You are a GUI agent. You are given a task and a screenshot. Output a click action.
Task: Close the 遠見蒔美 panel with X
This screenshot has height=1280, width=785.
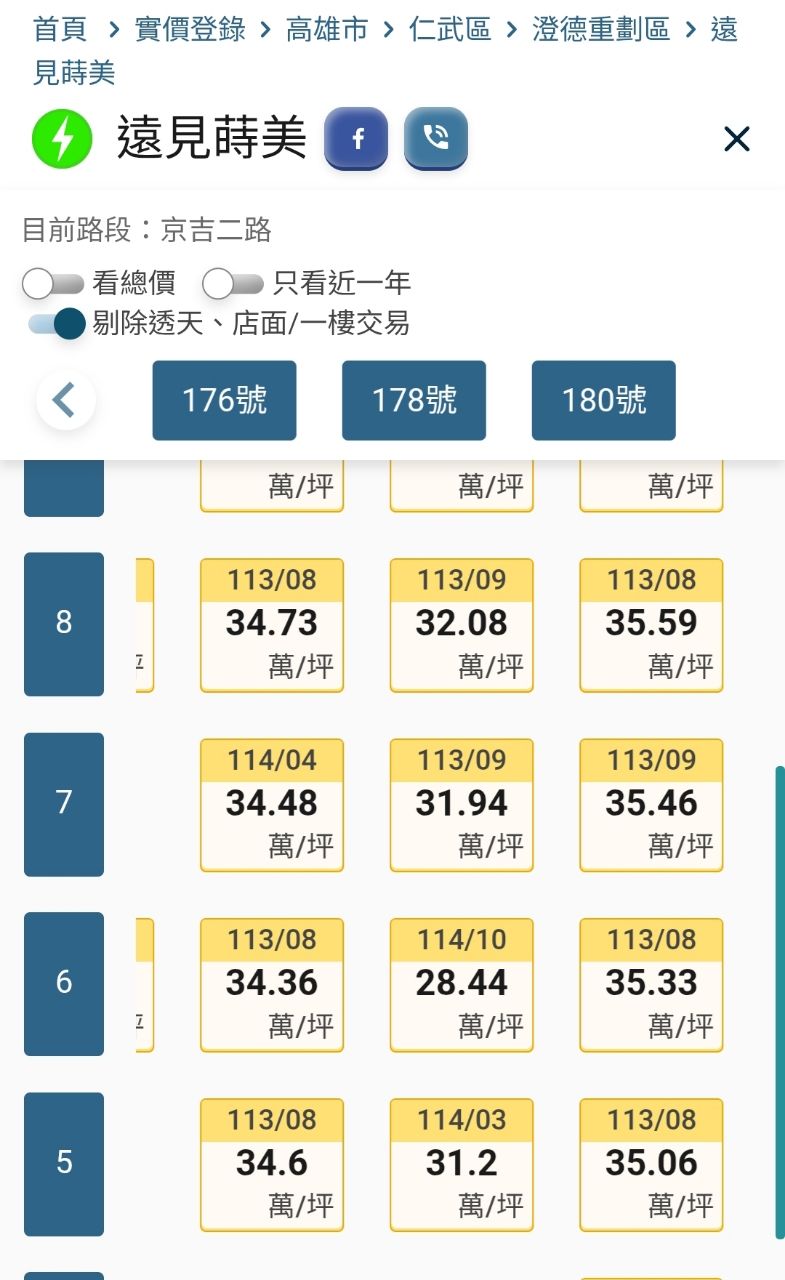tap(736, 139)
